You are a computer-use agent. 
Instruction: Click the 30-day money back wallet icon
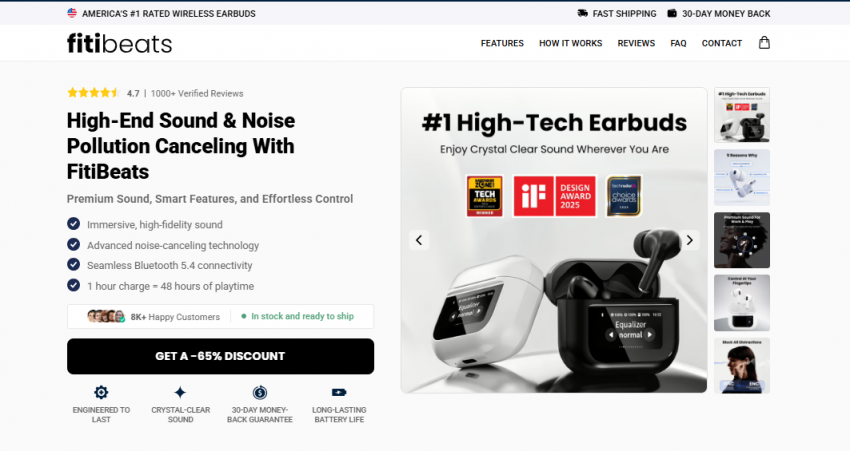coord(672,13)
